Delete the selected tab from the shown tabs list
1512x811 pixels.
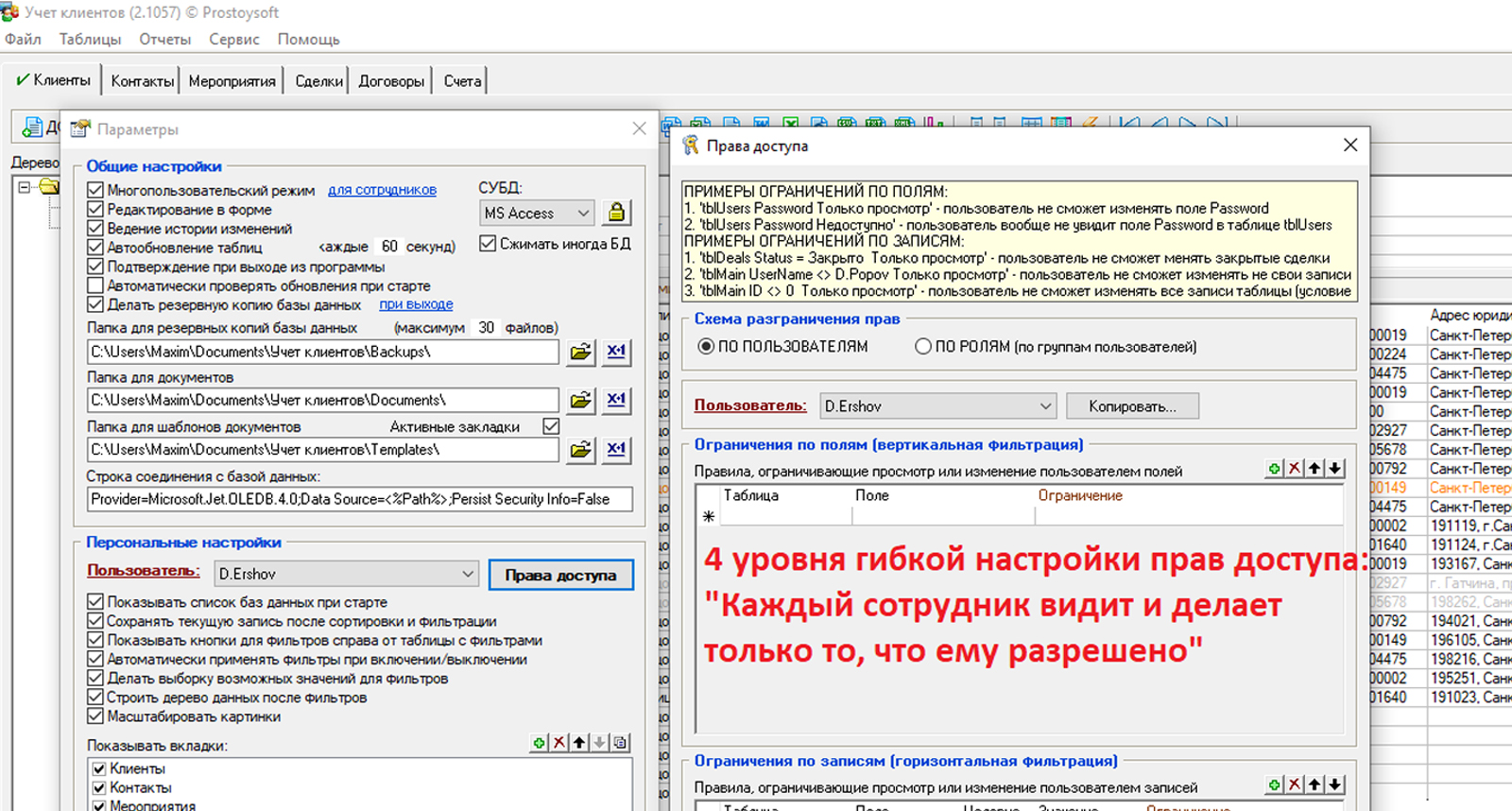[558, 743]
